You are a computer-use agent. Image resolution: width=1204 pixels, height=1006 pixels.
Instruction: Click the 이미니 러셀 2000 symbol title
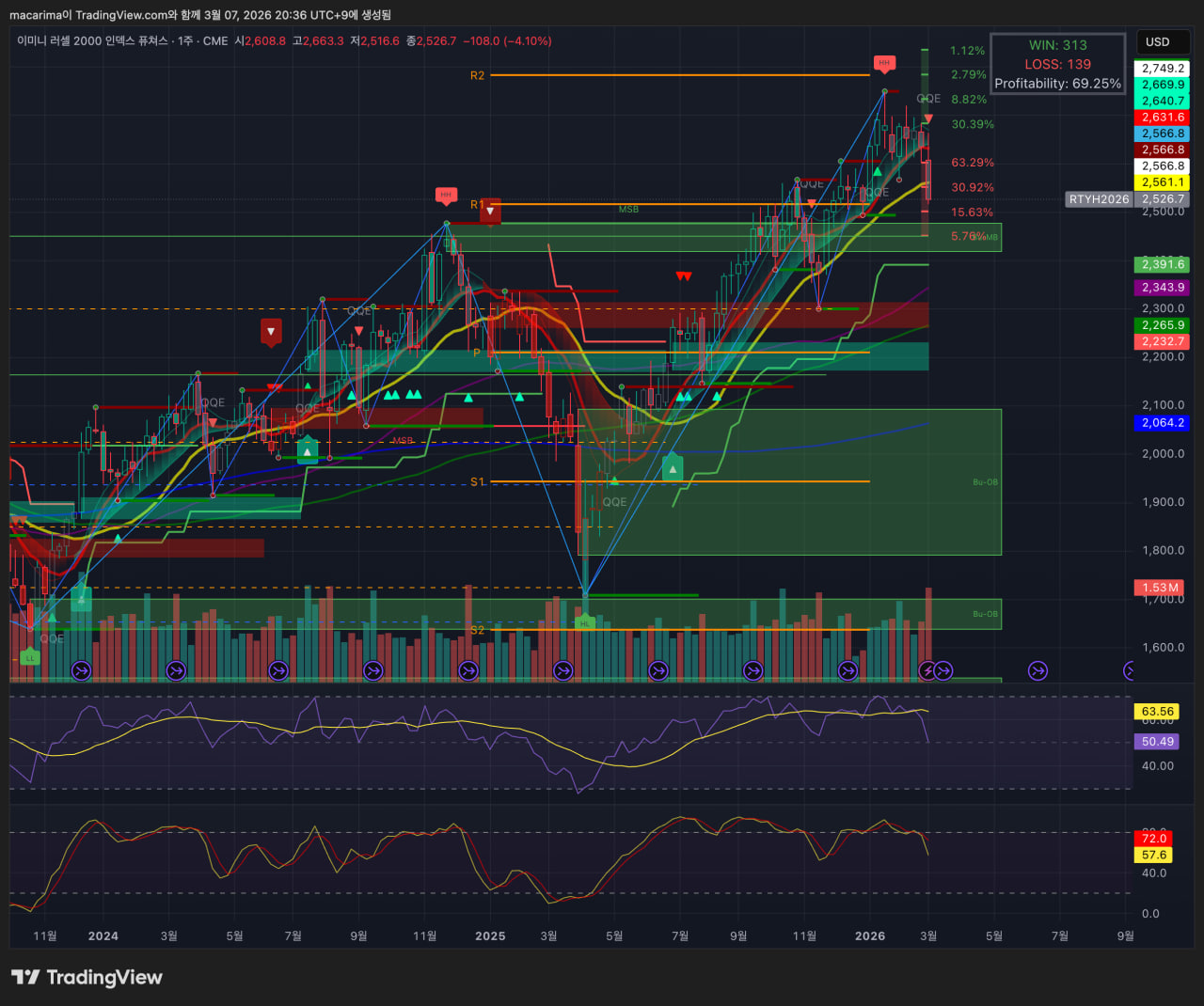pyautogui.click(x=92, y=41)
